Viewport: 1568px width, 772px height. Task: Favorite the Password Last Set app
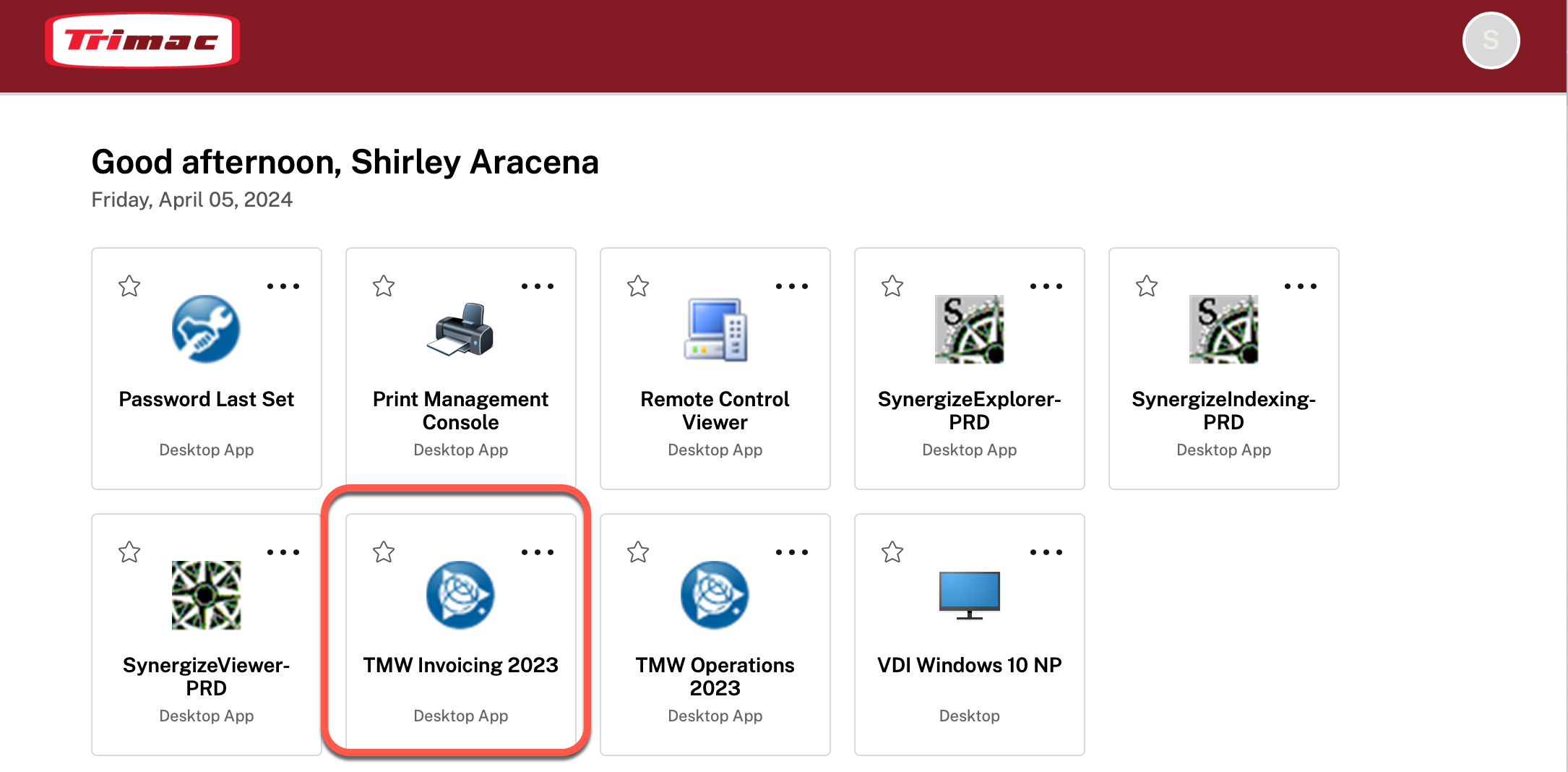pyautogui.click(x=129, y=286)
